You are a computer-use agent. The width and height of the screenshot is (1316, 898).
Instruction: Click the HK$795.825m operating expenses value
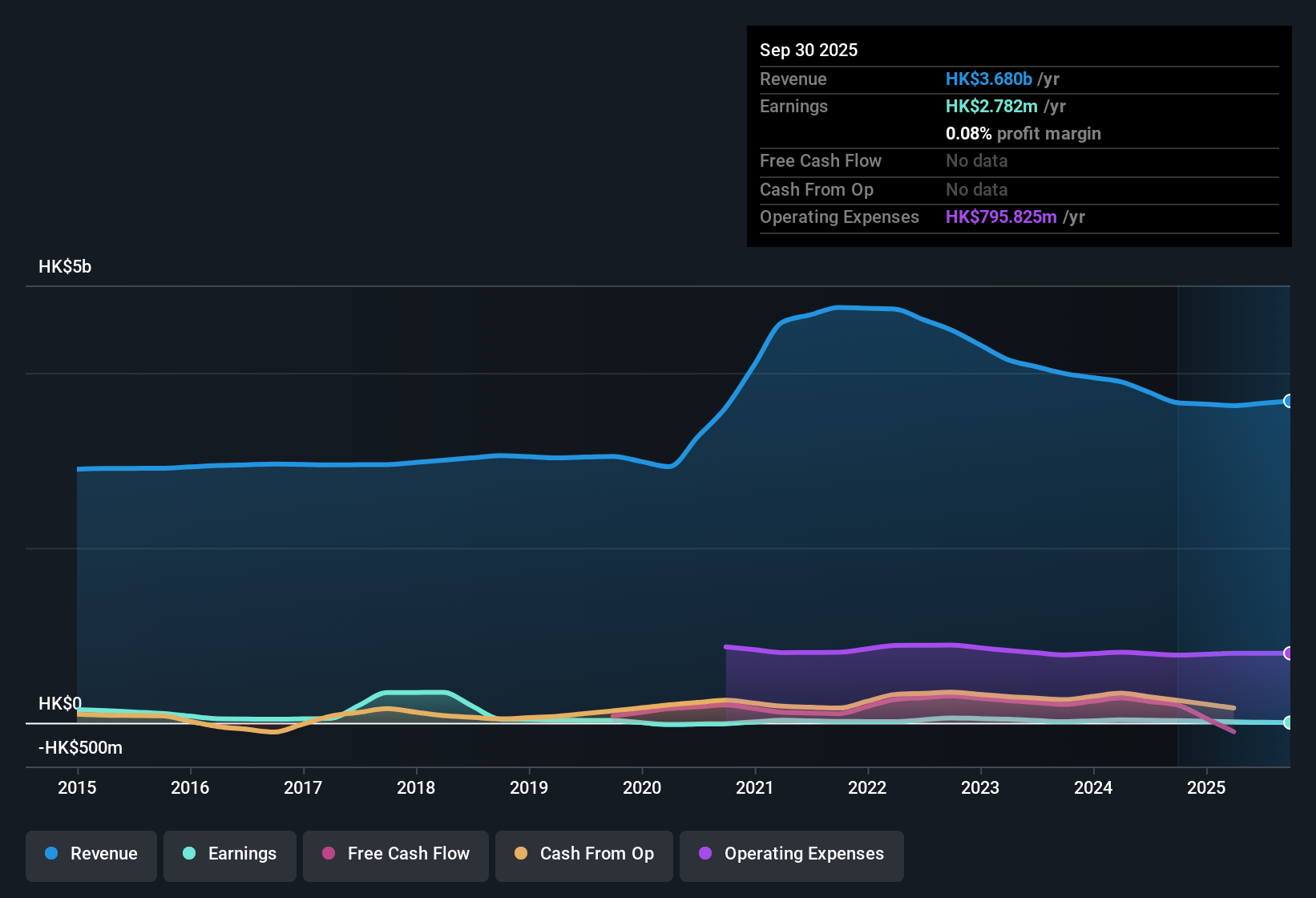pyautogui.click(x=1000, y=216)
